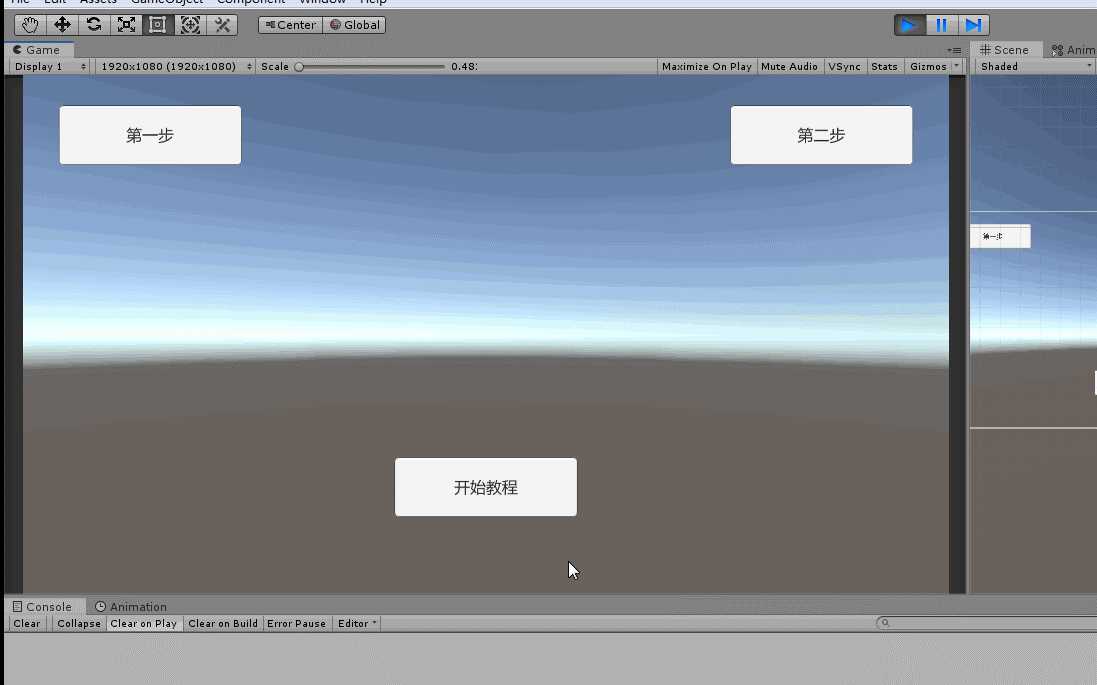Show the Stats overlay
This screenshot has height=685, width=1097.
coord(884,66)
